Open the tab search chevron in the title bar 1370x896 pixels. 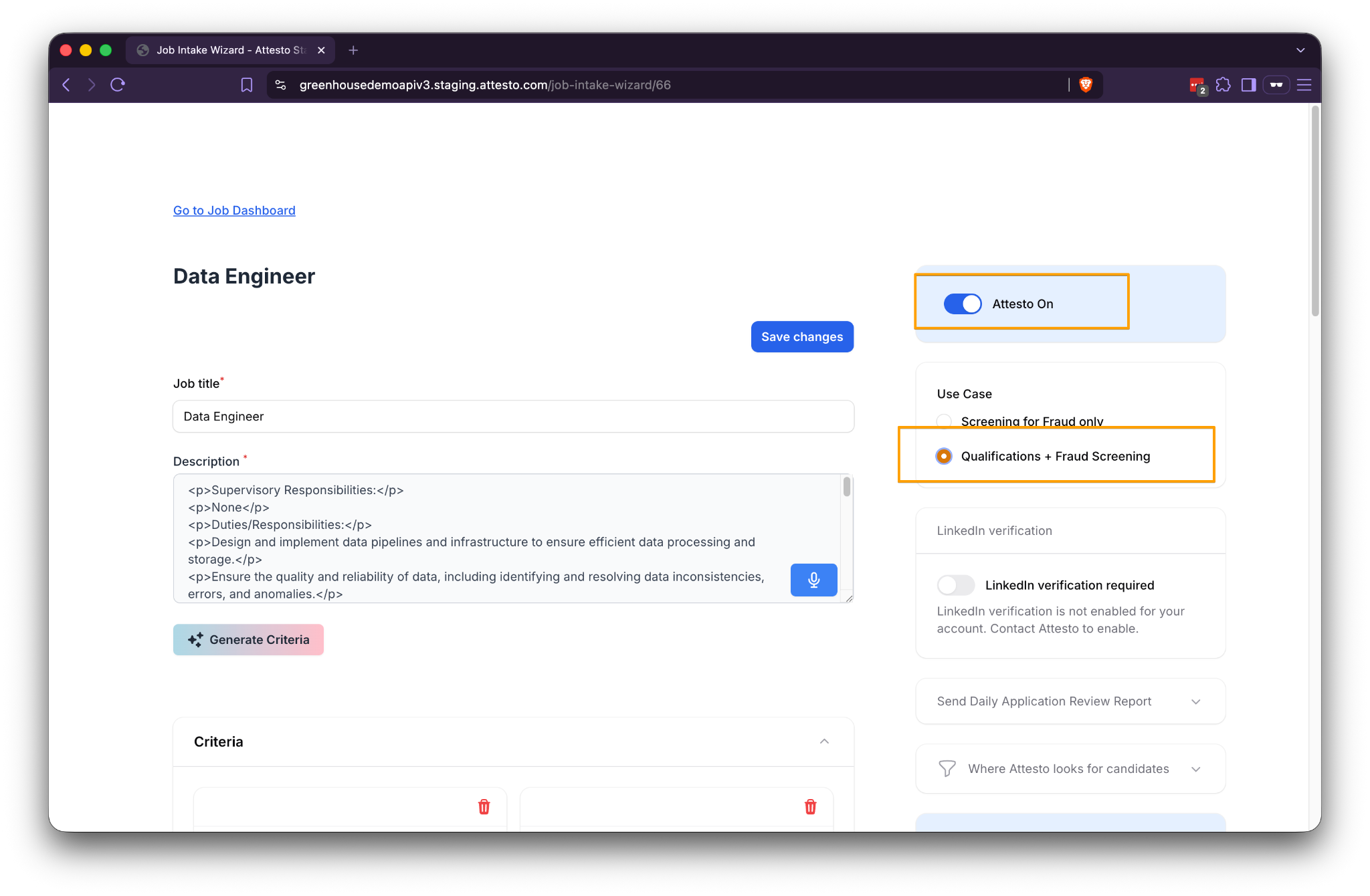pyautogui.click(x=1300, y=50)
